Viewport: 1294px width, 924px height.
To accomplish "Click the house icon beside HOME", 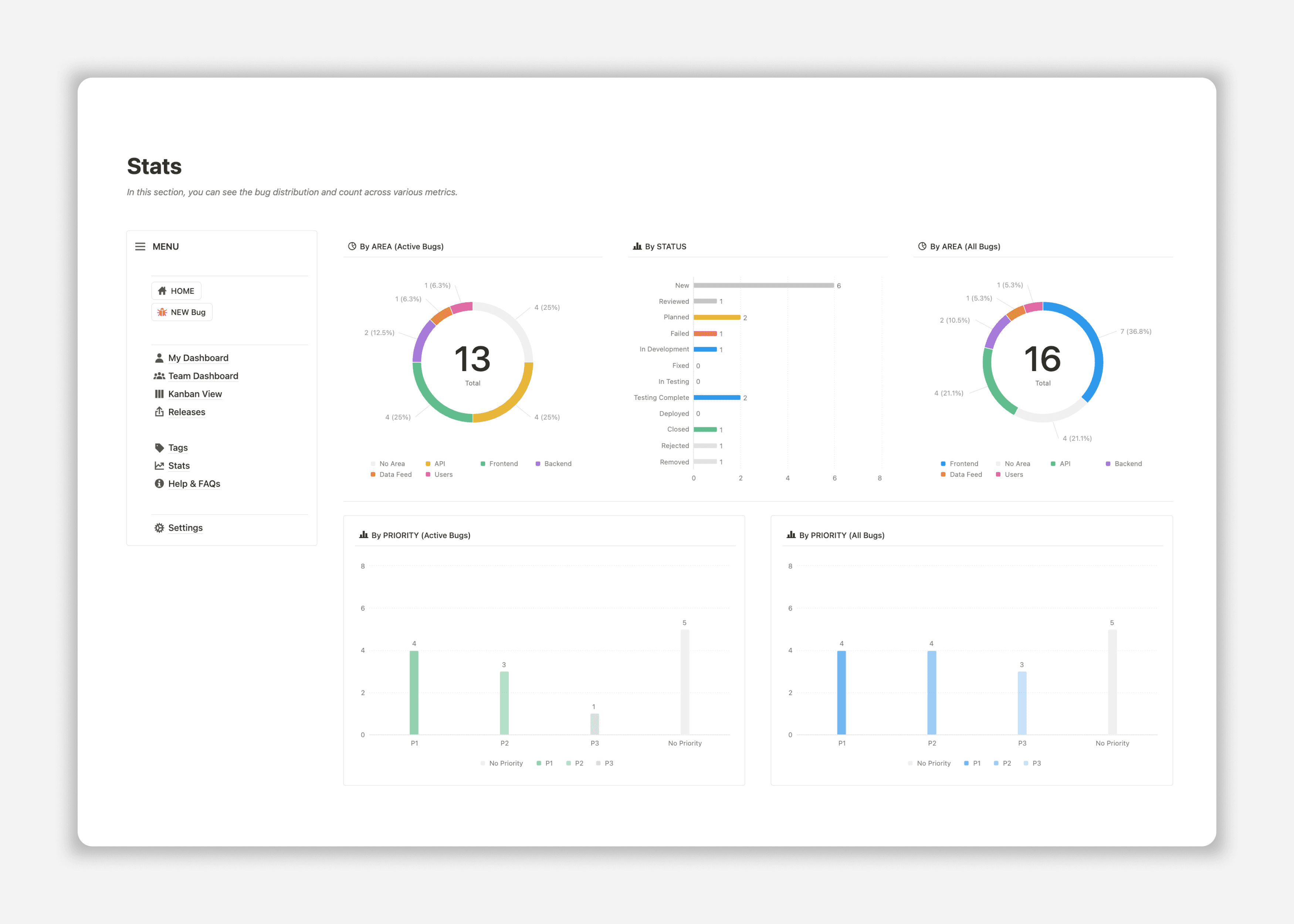I will coord(162,290).
